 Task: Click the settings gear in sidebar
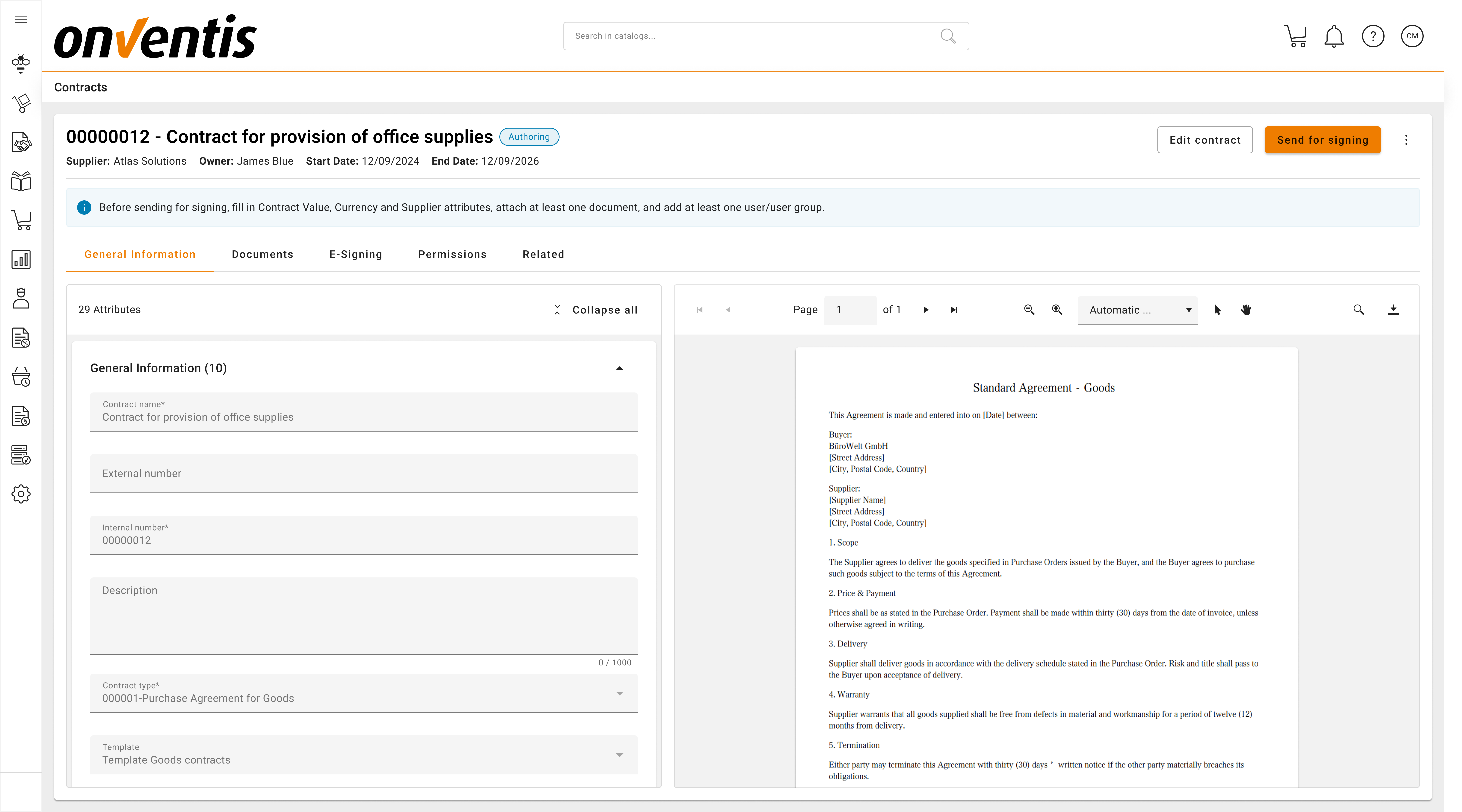pyautogui.click(x=21, y=494)
